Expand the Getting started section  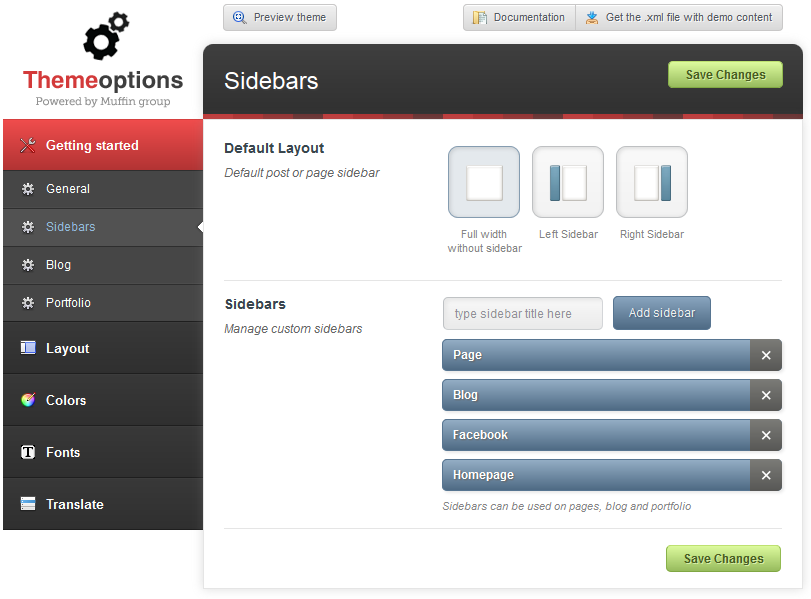92,145
